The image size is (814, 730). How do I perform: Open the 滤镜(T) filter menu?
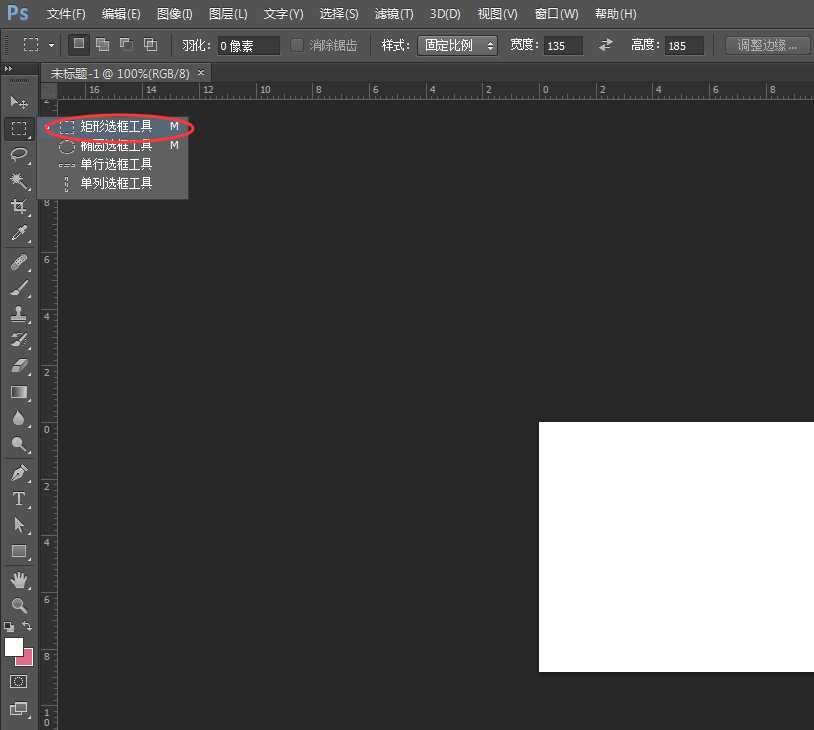[394, 14]
